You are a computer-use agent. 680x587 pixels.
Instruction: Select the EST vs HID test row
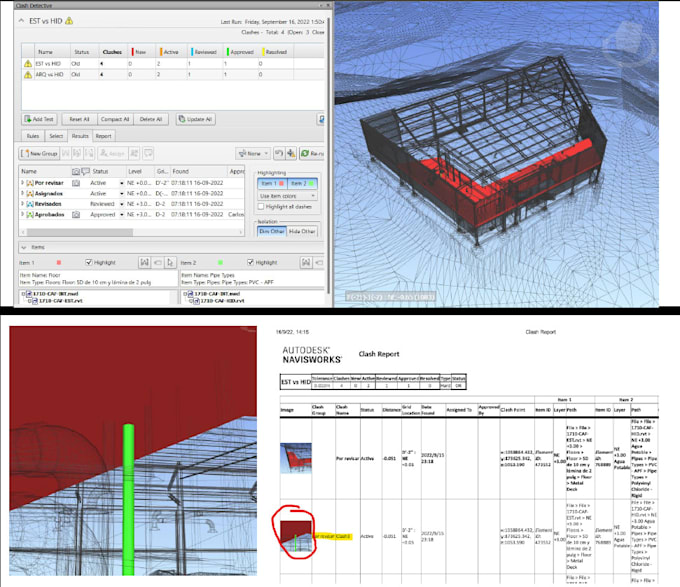click(x=173, y=64)
